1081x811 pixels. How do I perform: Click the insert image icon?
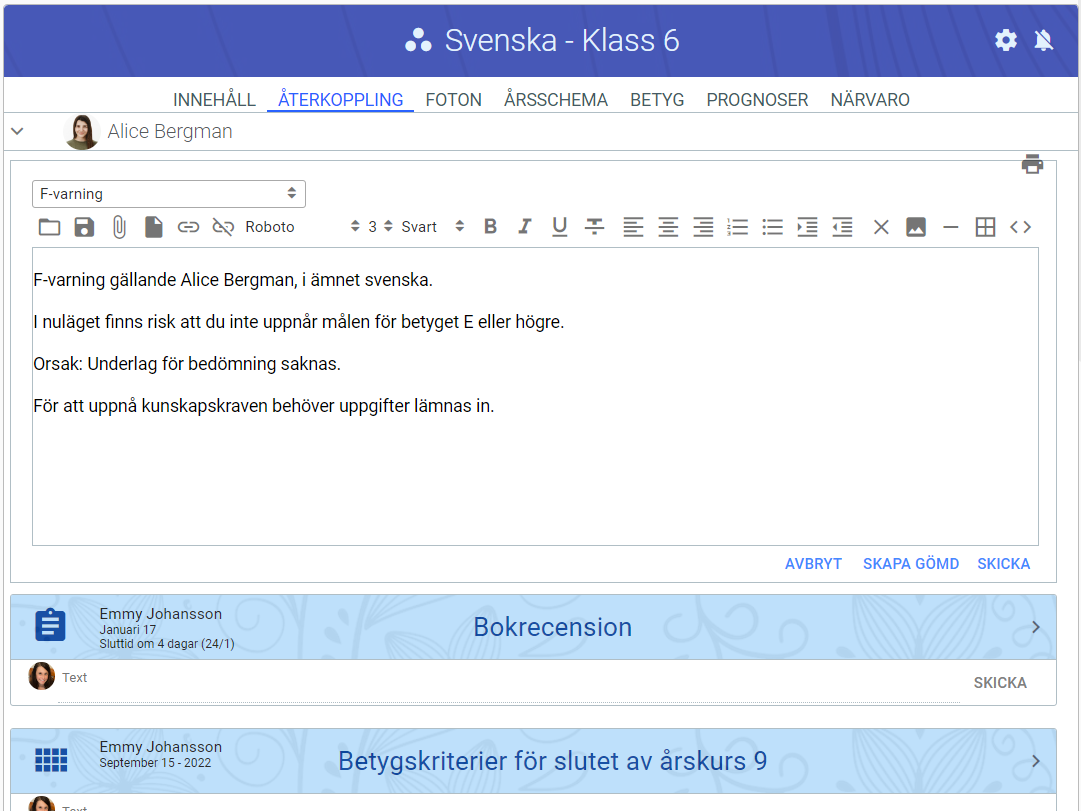[915, 227]
